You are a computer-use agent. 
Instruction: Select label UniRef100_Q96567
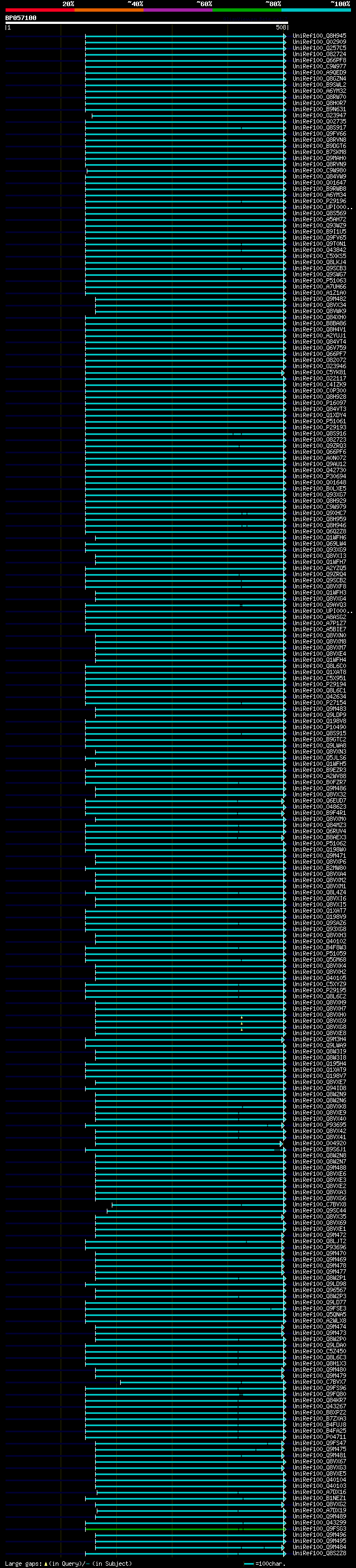pos(319,1290)
